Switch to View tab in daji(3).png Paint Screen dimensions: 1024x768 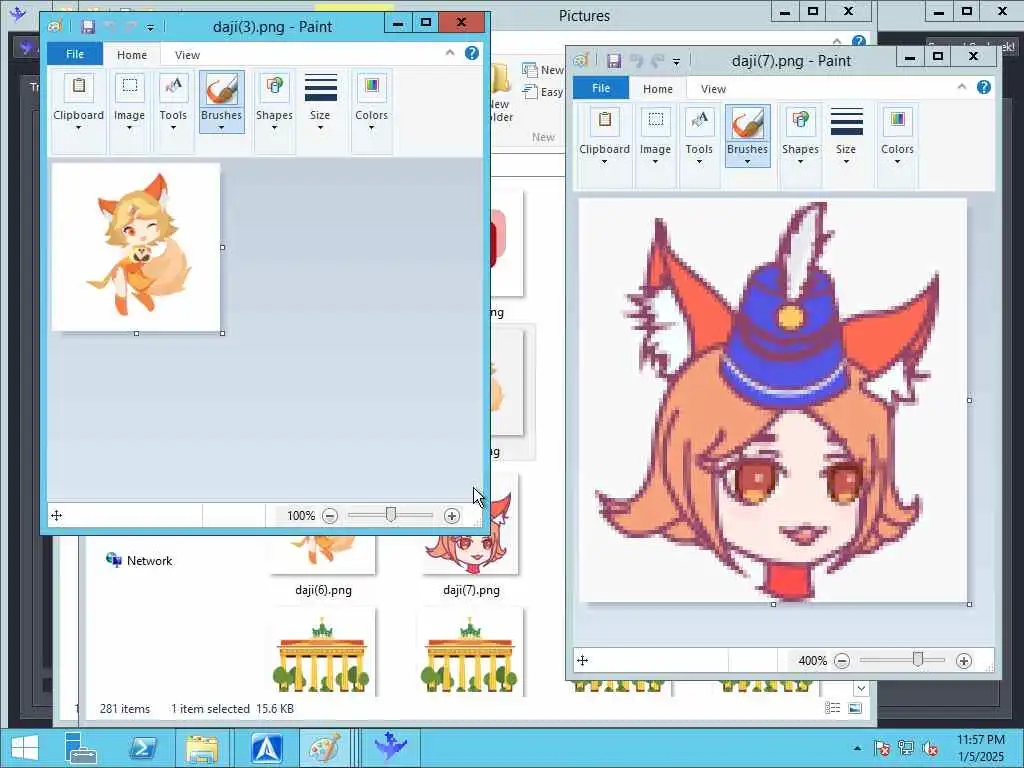click(x=187, y=55)
